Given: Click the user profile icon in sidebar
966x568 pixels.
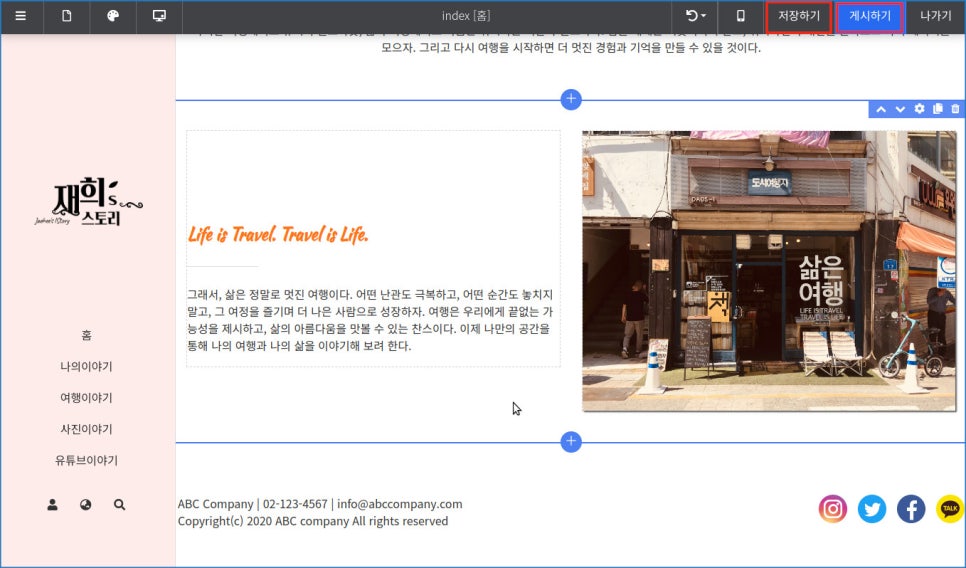Looking at the screenshot, I should point(52,505).
